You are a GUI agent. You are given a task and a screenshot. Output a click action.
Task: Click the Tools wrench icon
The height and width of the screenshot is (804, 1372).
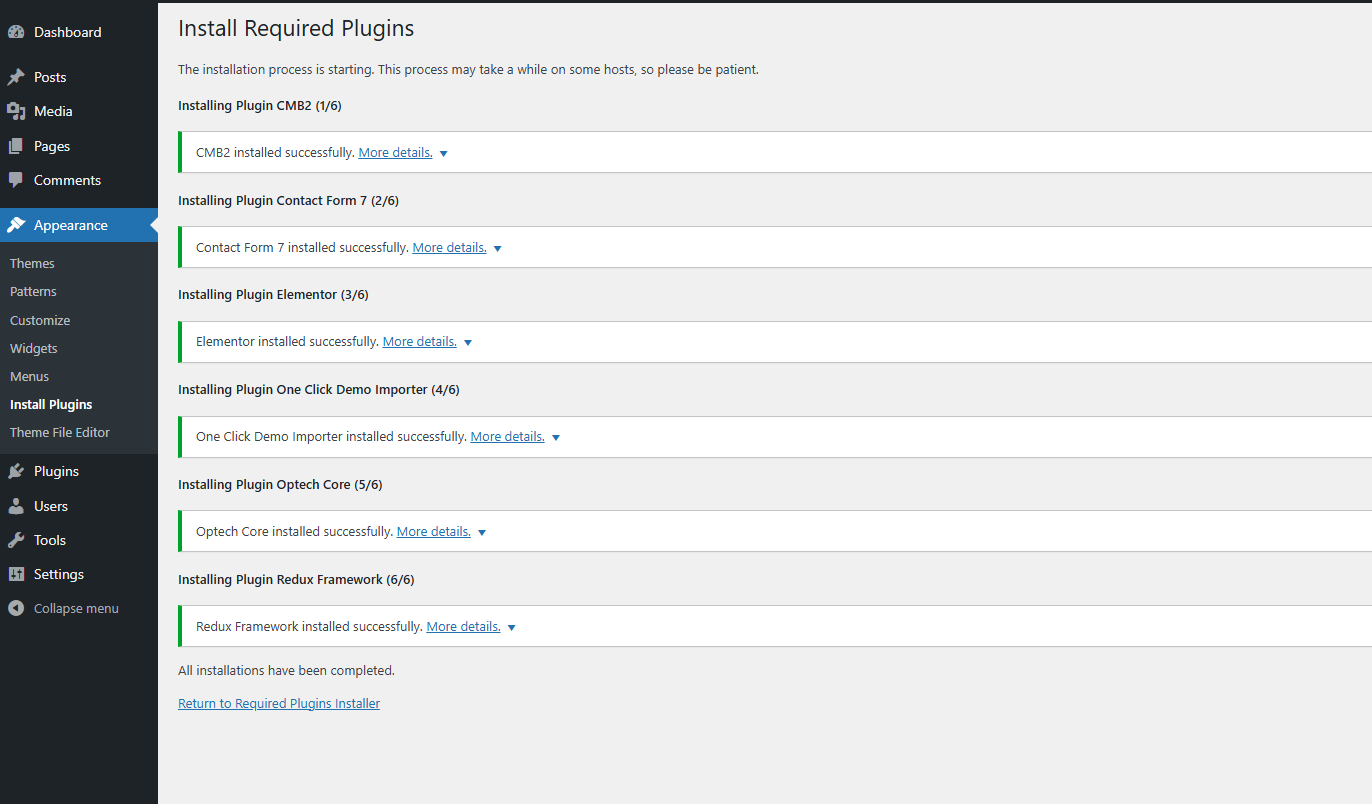[16, 540]
